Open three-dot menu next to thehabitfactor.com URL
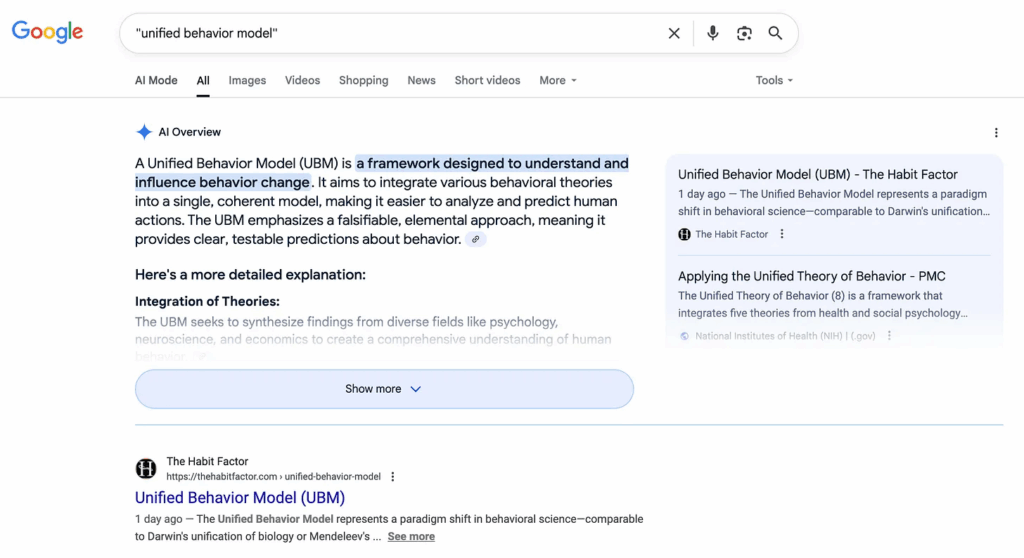 tap(392, 476)
